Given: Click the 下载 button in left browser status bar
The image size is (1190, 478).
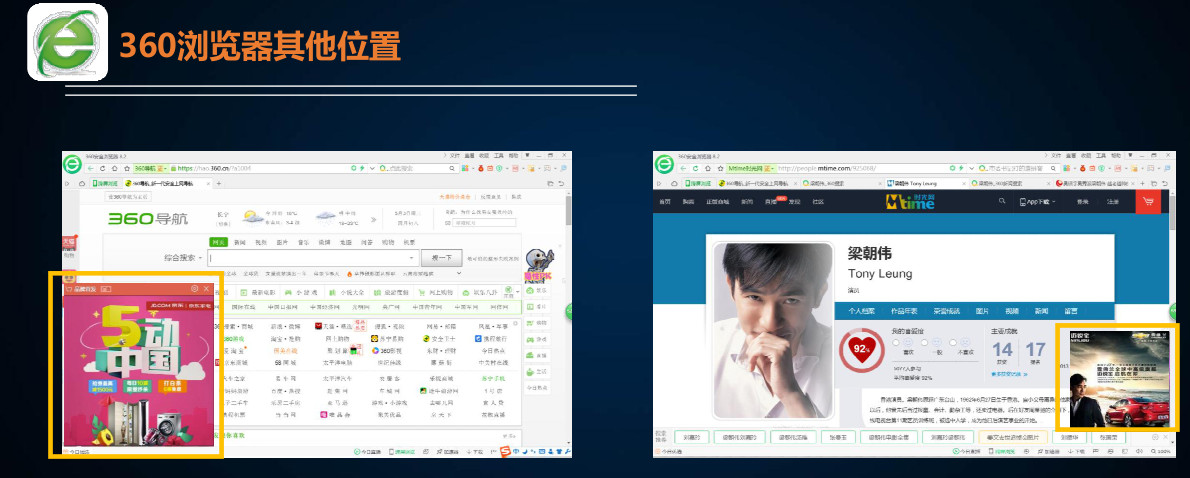Looking at the screenshot, I should (474, 452).
